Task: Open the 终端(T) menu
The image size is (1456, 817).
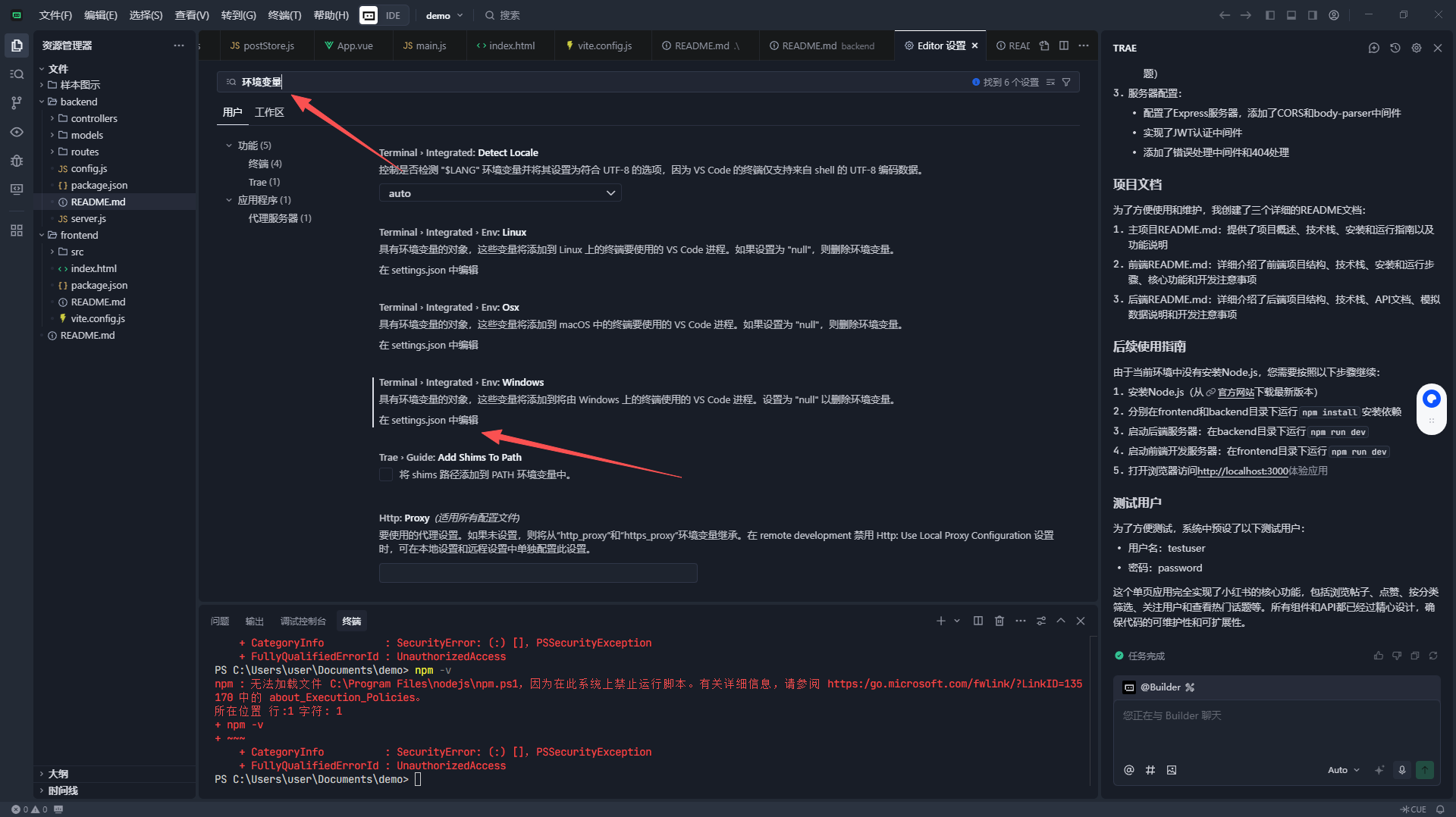Action: [284, 14]
